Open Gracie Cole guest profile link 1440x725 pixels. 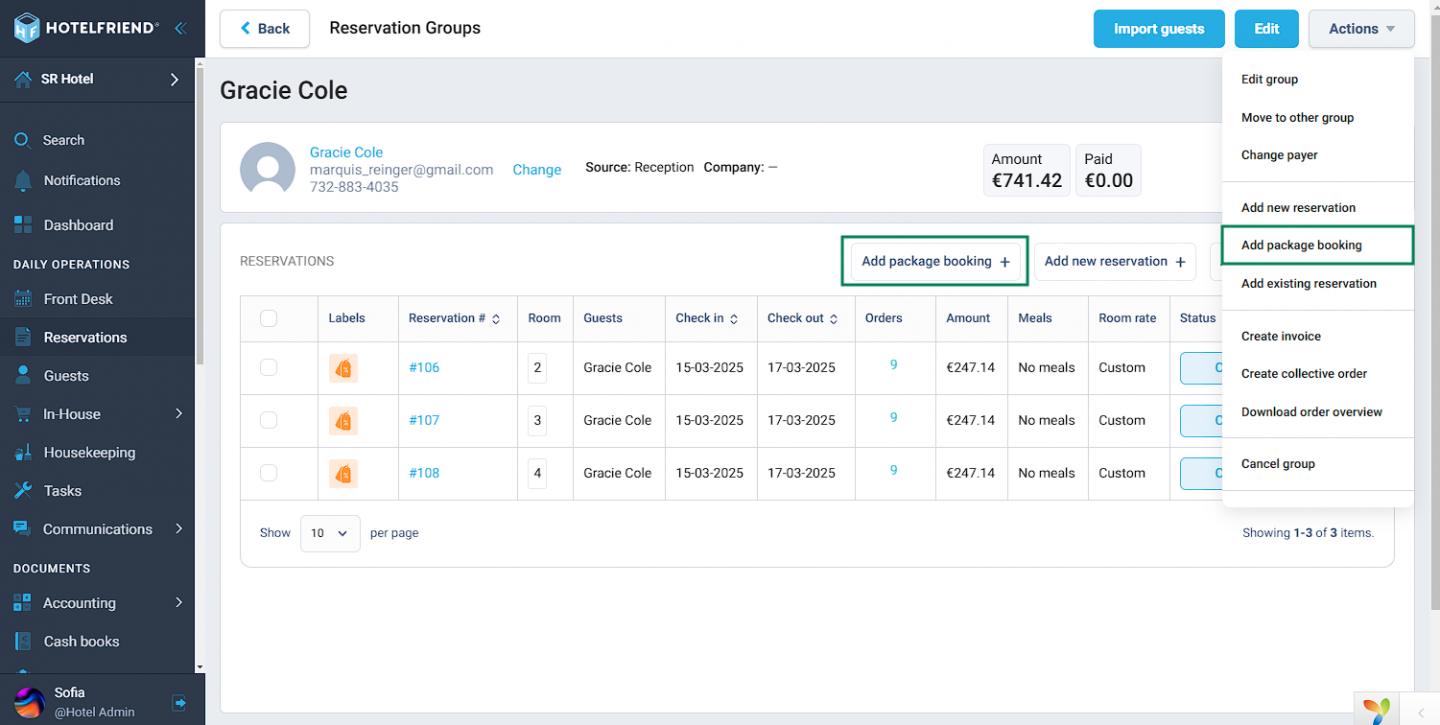point(346,152)
